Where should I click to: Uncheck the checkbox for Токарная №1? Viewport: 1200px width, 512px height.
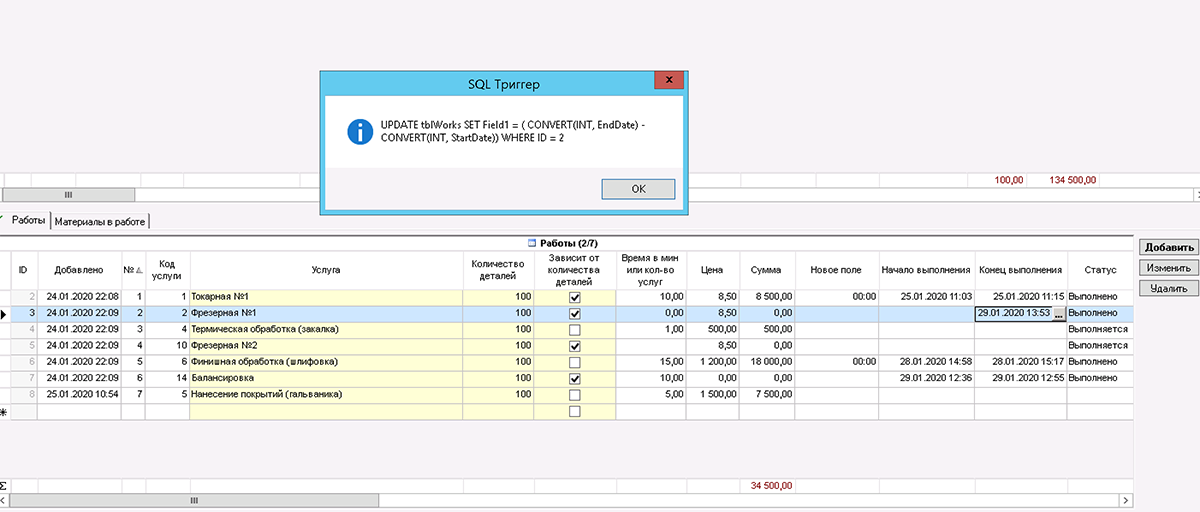click(574, 297)
